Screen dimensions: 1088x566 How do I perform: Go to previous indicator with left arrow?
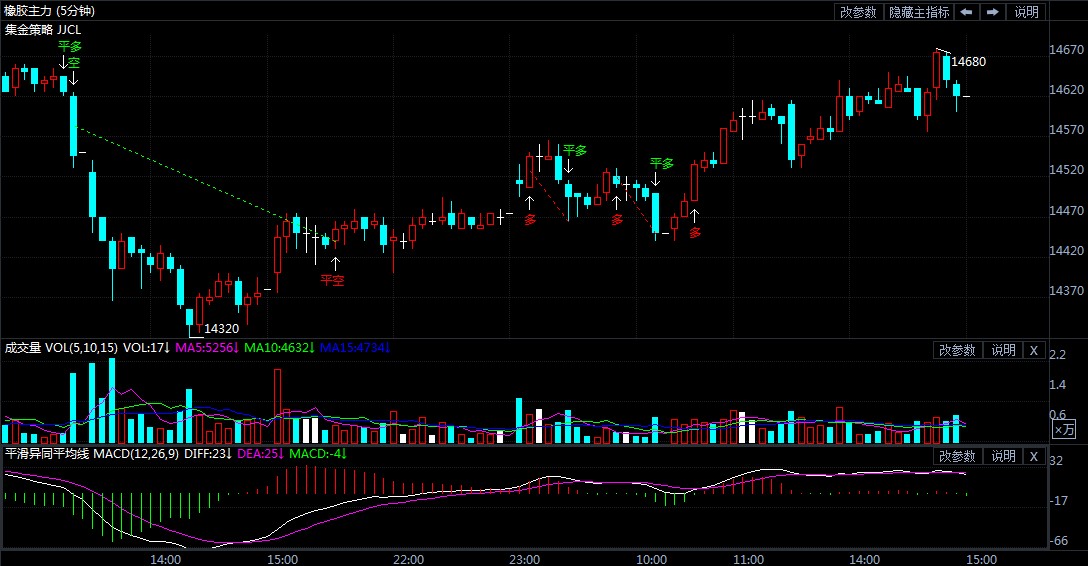point(967,12)
